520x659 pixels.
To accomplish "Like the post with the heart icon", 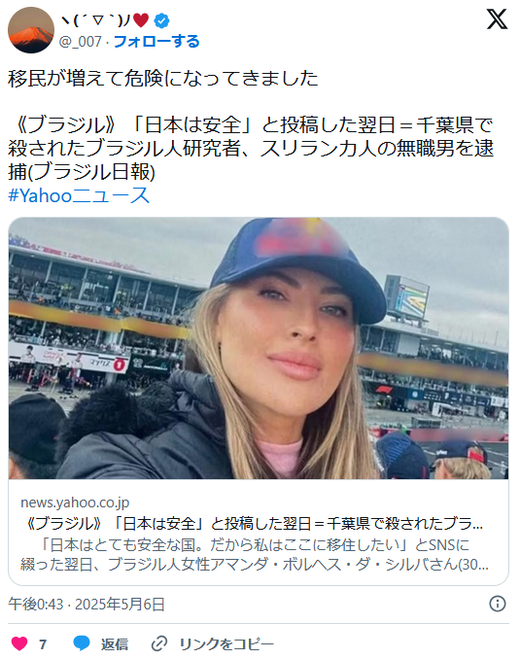I will (x=19, y=643).
